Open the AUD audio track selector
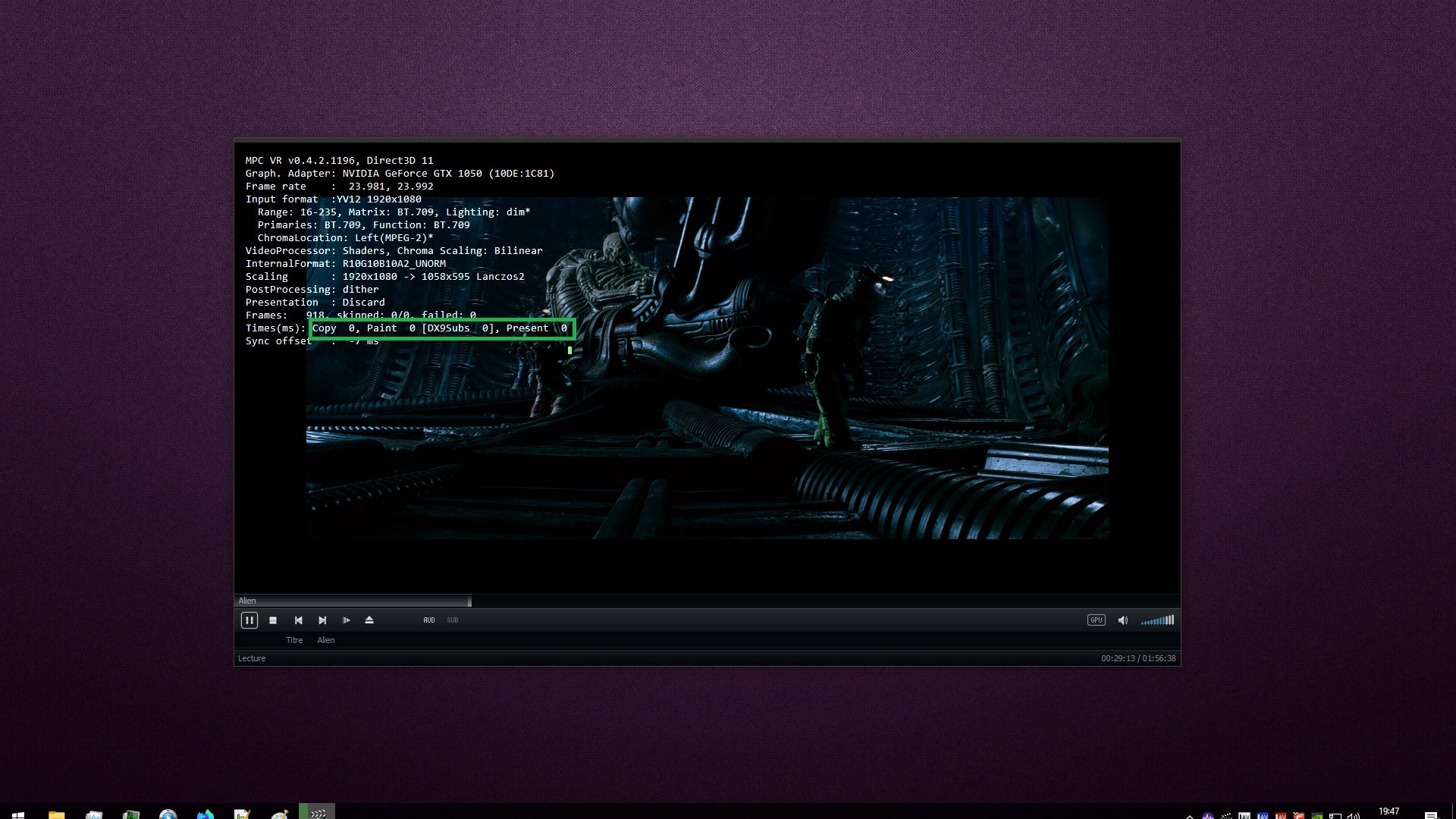This screenshot has width=1456, height=819. [429, 620]
